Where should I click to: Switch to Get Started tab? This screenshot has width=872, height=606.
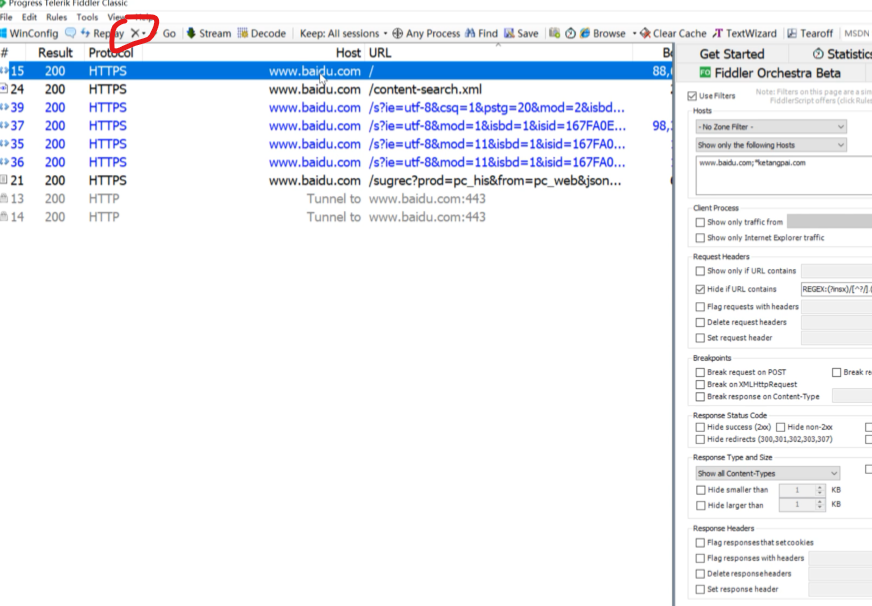[x=732, y=54]
